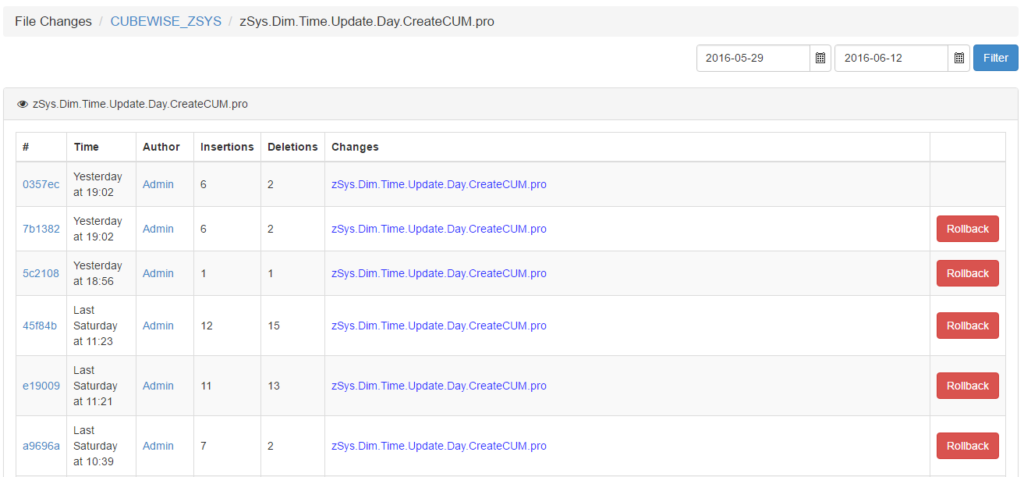Rollback commit e19009

point(967,386)
